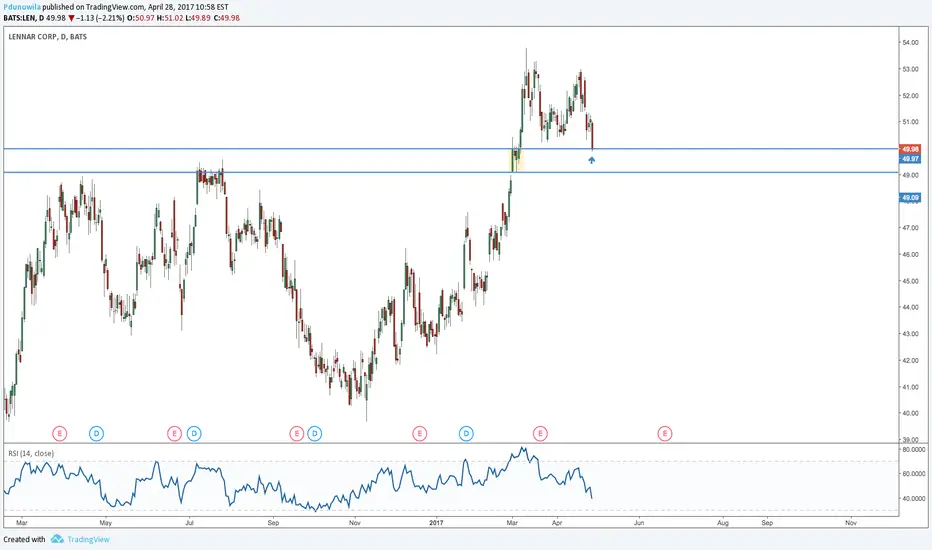Click the 43.00 price axis label
Viewport: 932px width, 550px height.
point(910,334)
